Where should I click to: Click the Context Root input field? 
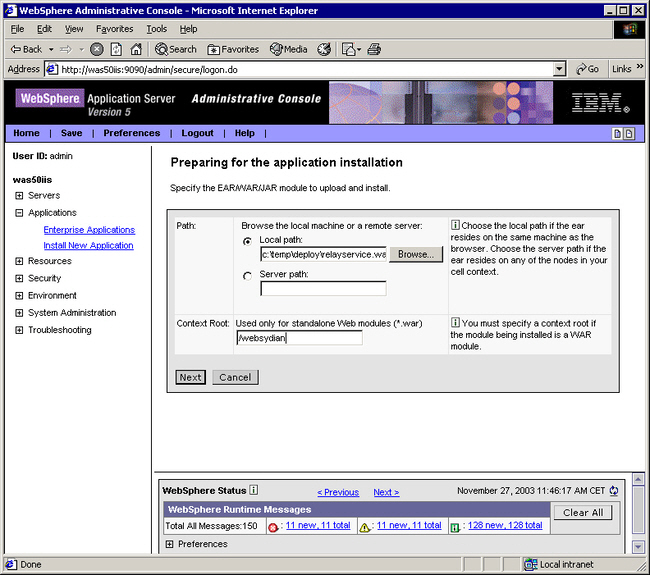(x=299, y=338)
